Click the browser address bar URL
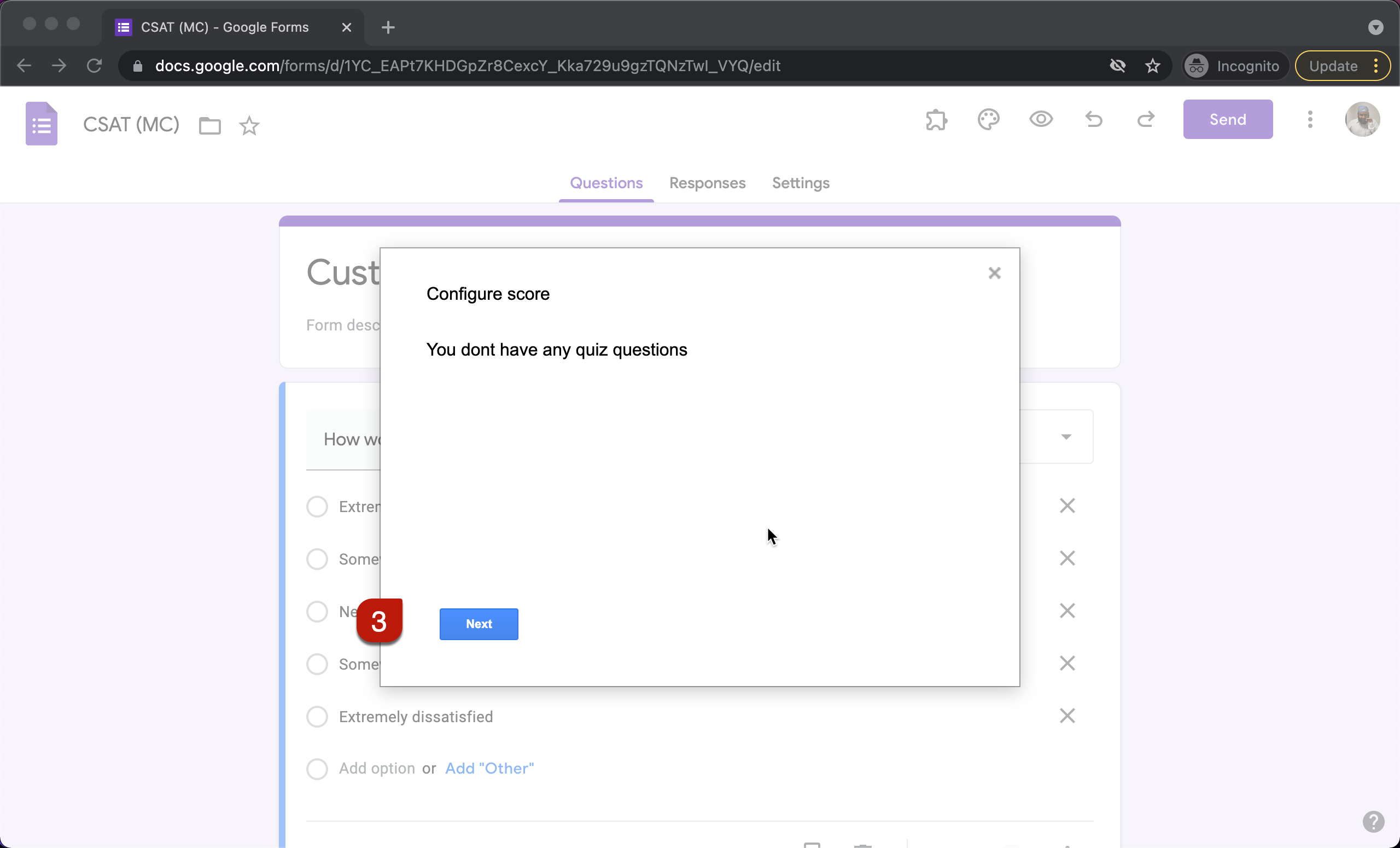The image size is (1400, 848). click(467, 66)
